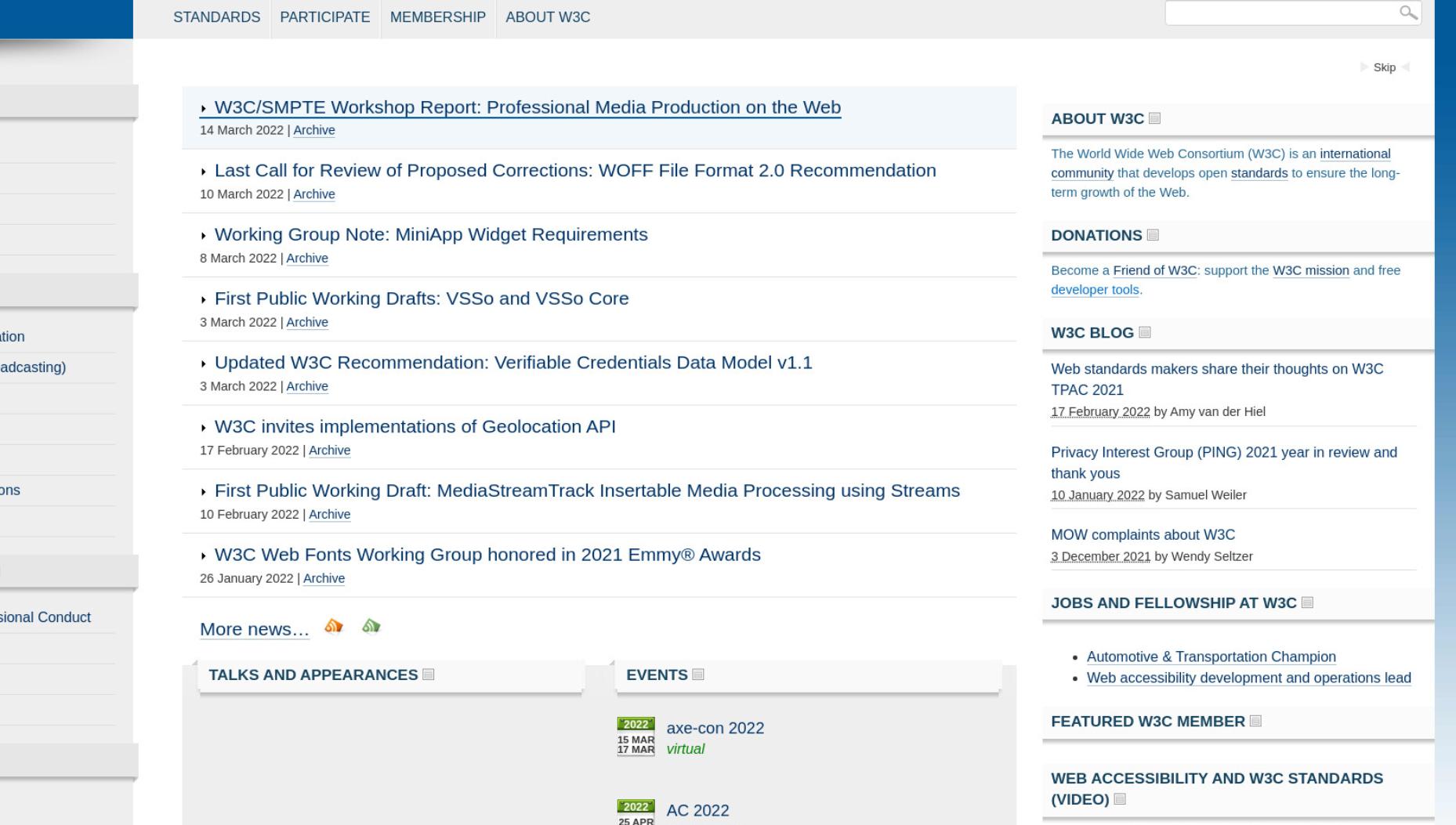Expand the WOFF File Format news arrow
Image resolution: width=1456 pixels, height=825 pixels.
point(204,172)
